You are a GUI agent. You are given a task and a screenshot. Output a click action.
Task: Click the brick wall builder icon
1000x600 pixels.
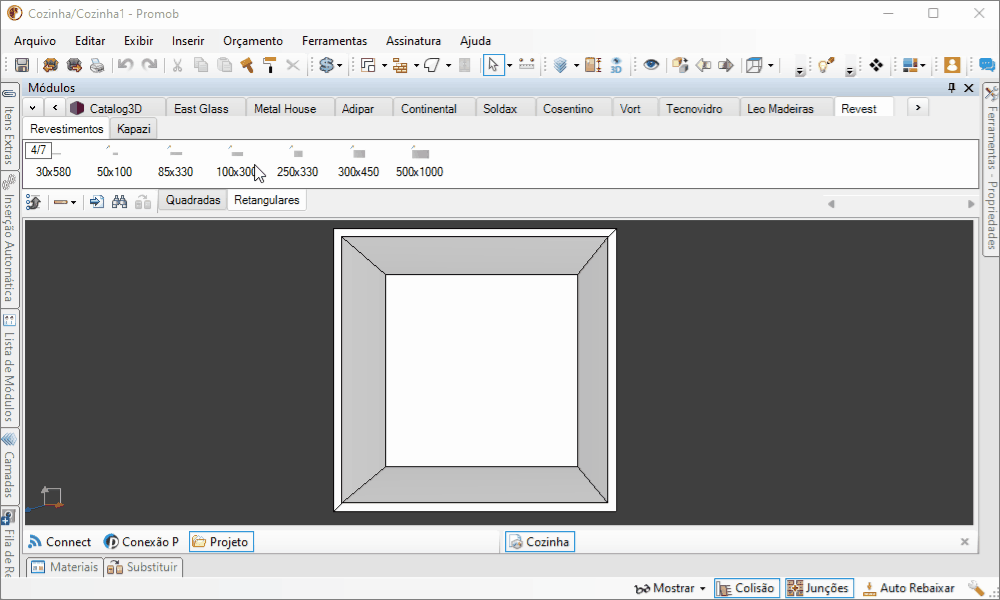click(x=401, y=65)
